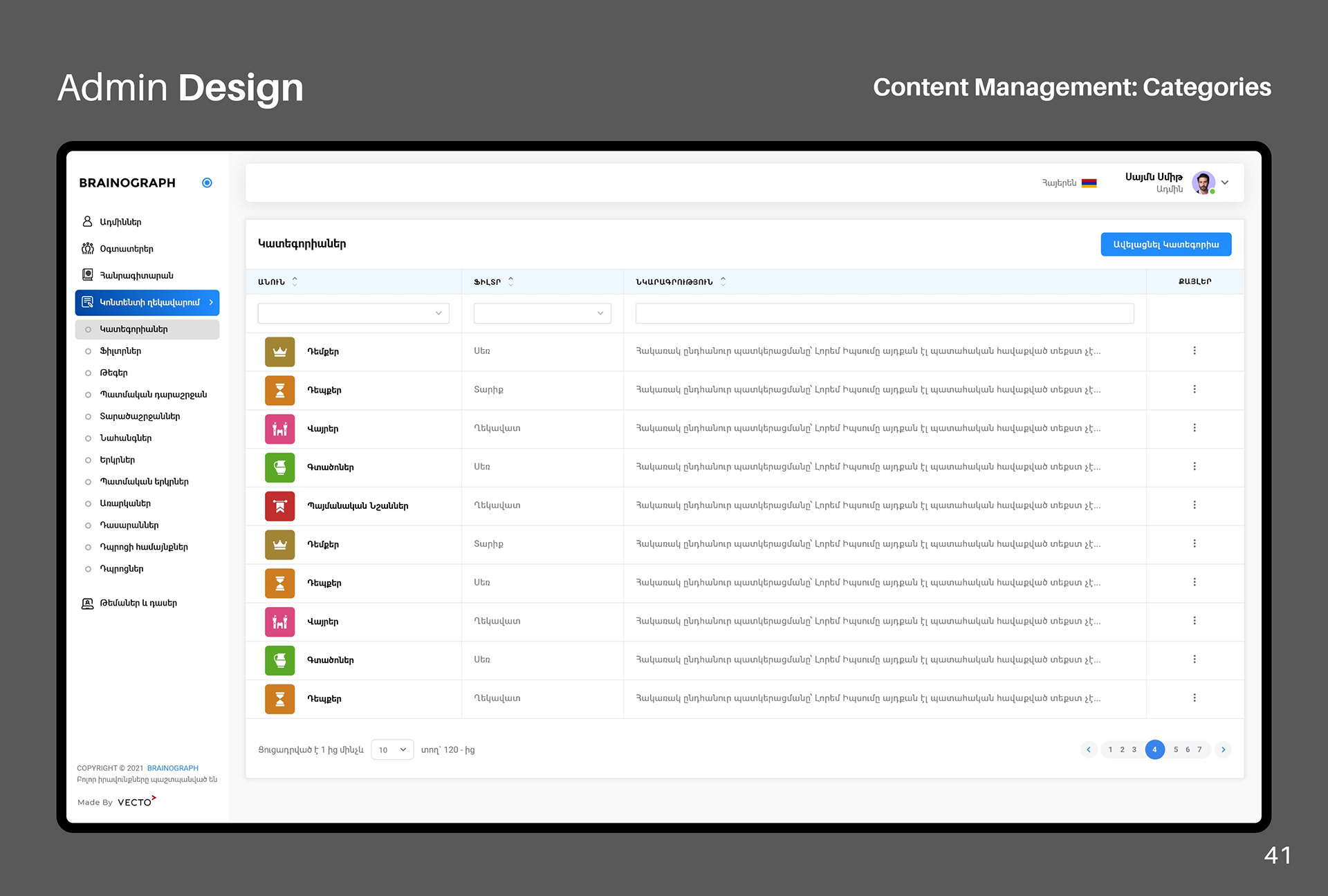Open the rows-per-page dropdown showing 10

click(392, 749)
